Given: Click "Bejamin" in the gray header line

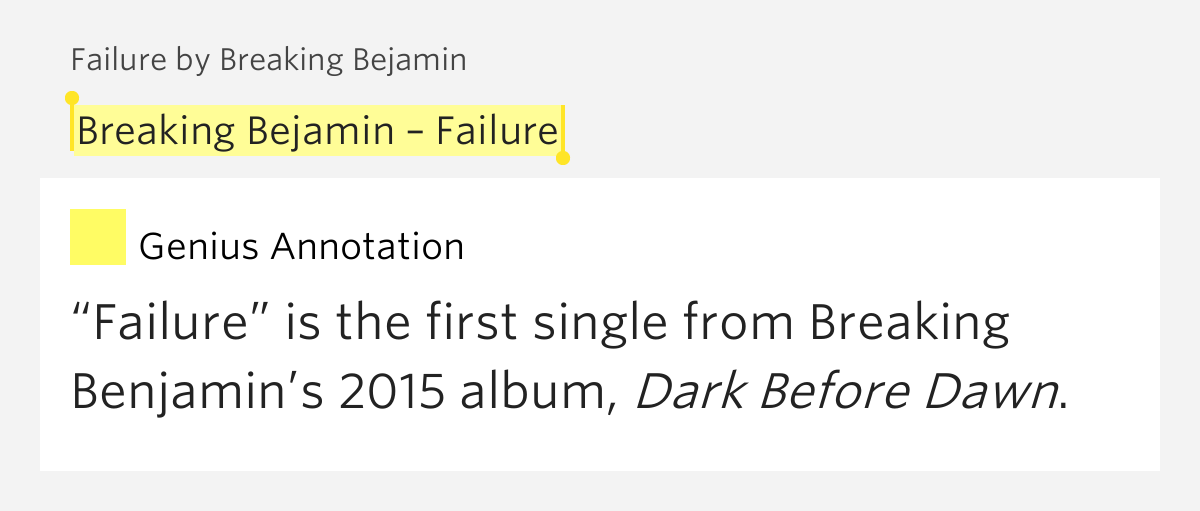Looking at the screenshot, I should coord(410,60).
